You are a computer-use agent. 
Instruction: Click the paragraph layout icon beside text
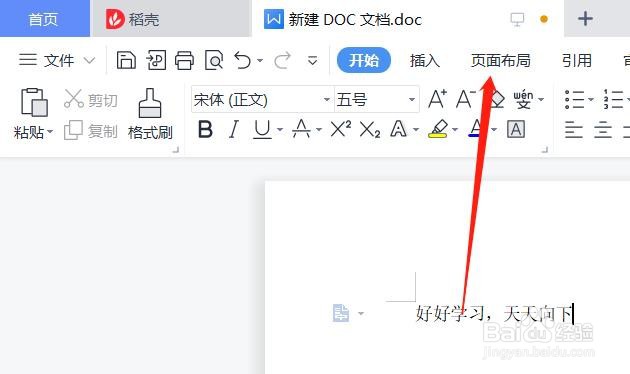341,313
